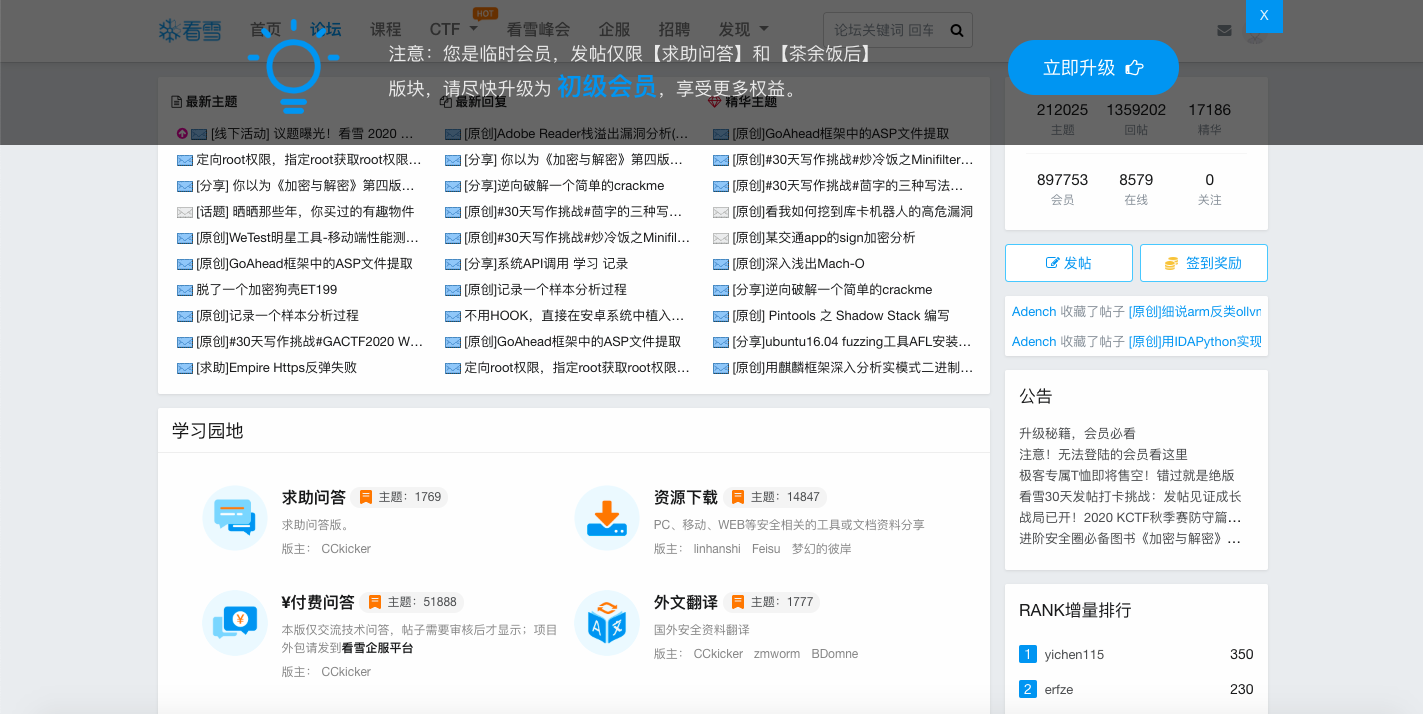Open ranked user yichen115 profile
This screenshot has height=714, width=1423.
pos(1074,655)
